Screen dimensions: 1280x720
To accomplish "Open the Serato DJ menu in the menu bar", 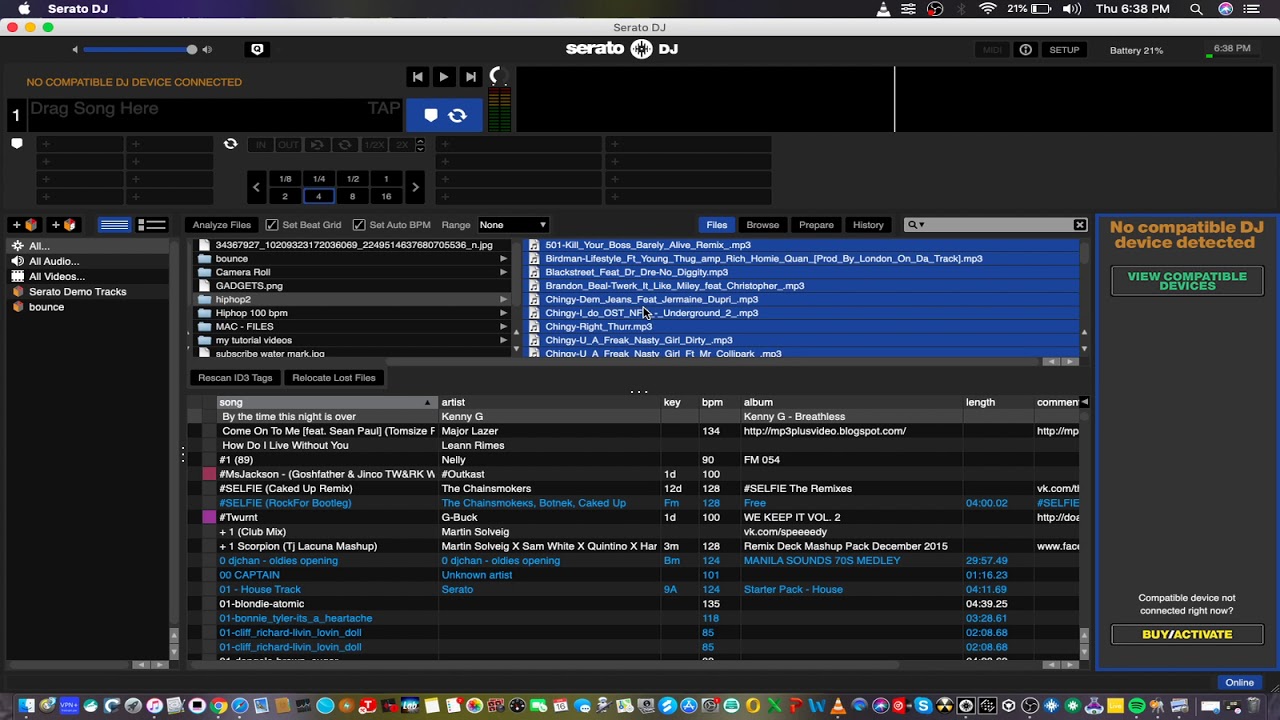I will [78, 9].
